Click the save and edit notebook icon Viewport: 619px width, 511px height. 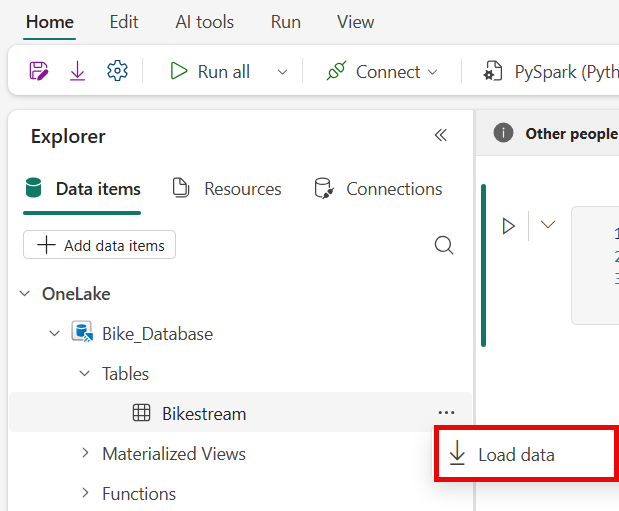coord(39,71)
